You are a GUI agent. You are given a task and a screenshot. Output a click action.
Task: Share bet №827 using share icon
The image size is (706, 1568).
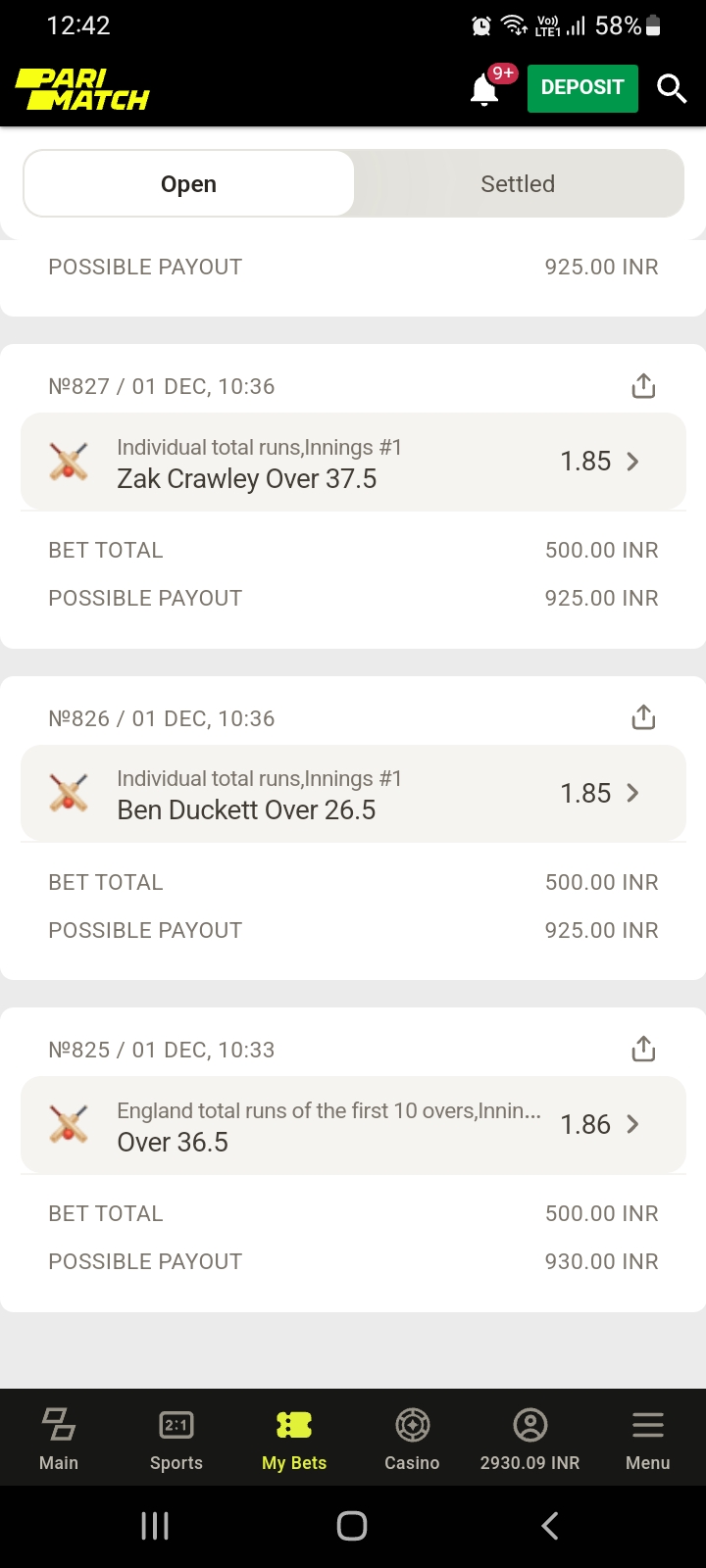[643, 386]
